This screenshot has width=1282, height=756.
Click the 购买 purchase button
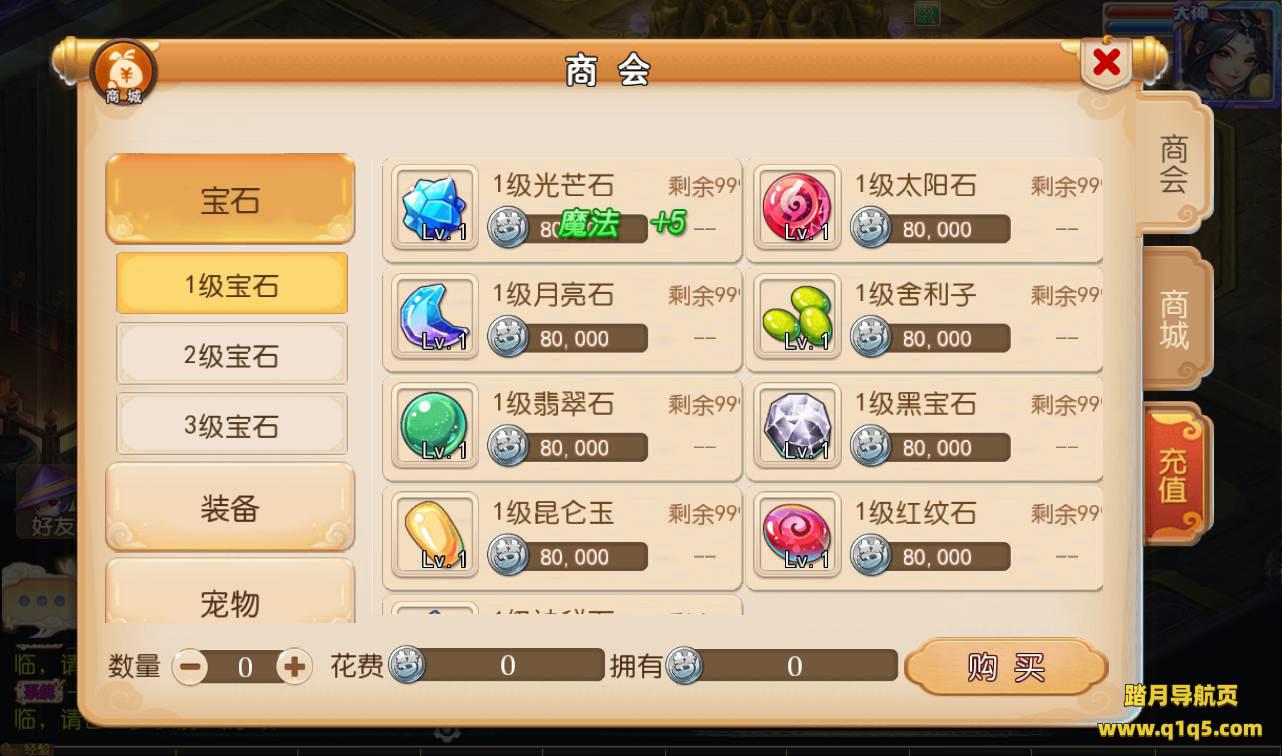click(1006, 667)
